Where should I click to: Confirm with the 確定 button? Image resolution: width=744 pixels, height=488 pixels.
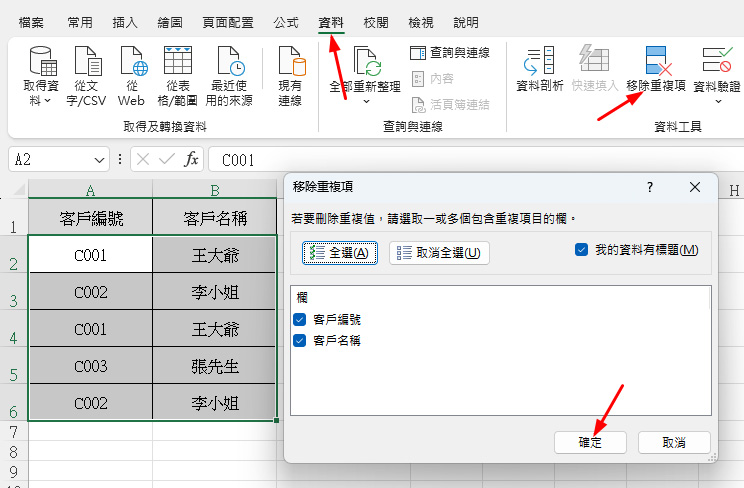[x=590, y=442]
